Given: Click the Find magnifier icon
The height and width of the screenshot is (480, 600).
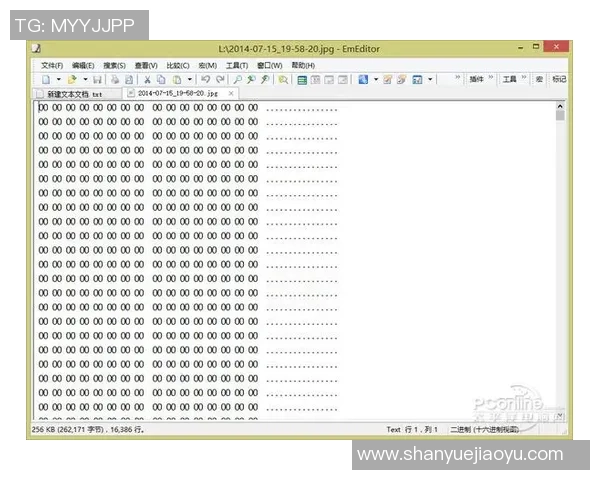Looking at the screenshot, I should 238,79.
